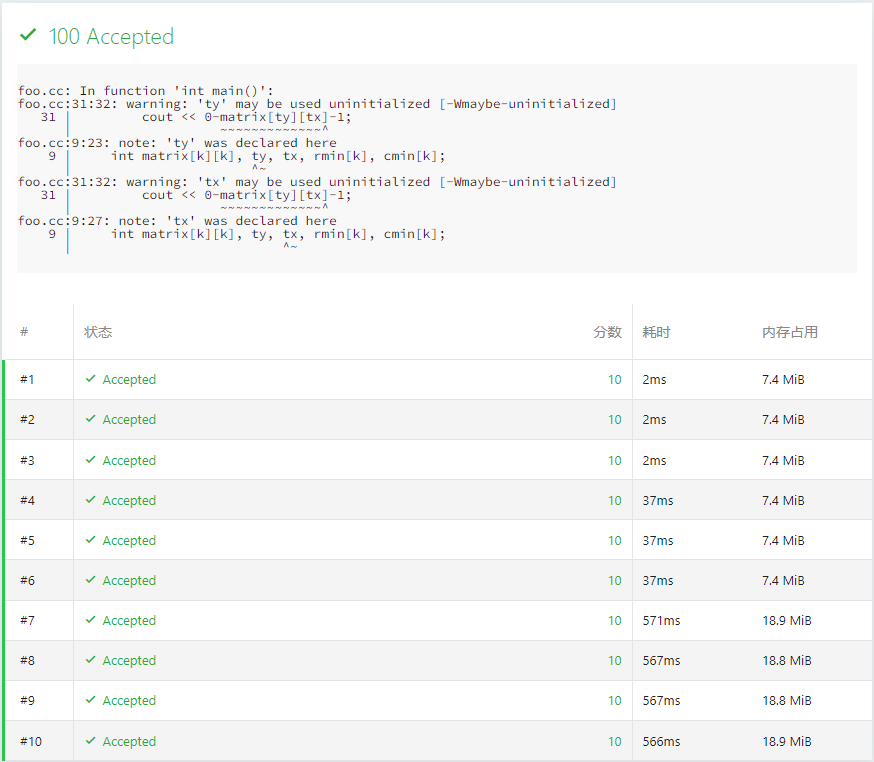Click the 18.9 MiB memory value in row #10
Viewport: 874px width, 762px height.
tap(786, 742)
